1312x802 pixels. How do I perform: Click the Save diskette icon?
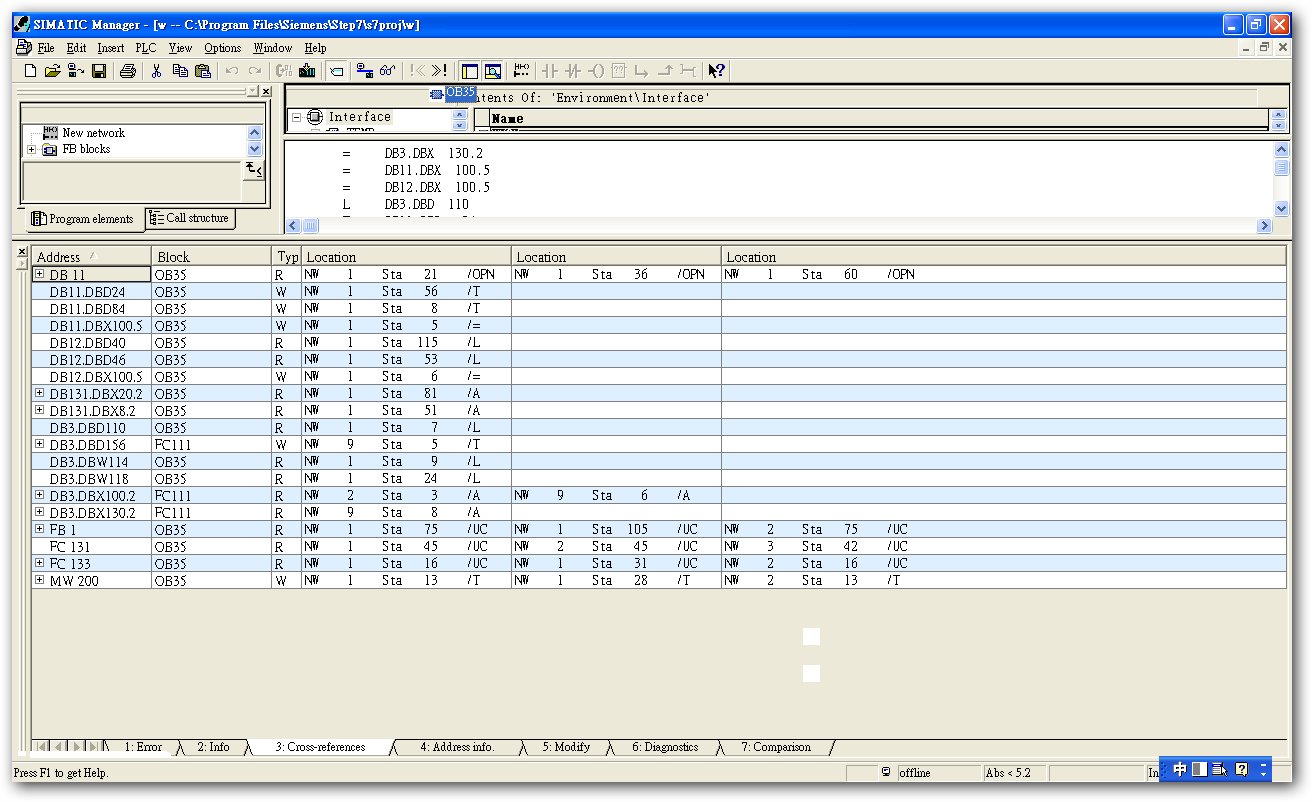pos(99,71)
